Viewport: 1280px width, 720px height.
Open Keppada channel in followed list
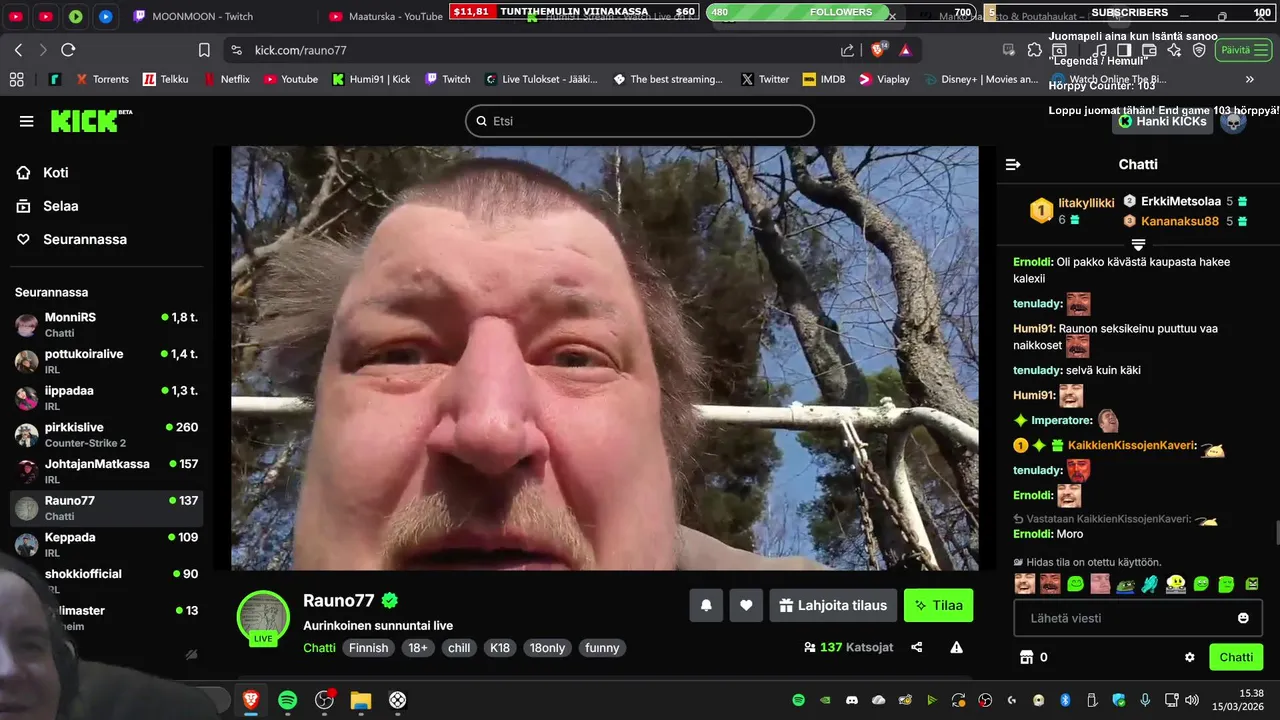[106, 544]
